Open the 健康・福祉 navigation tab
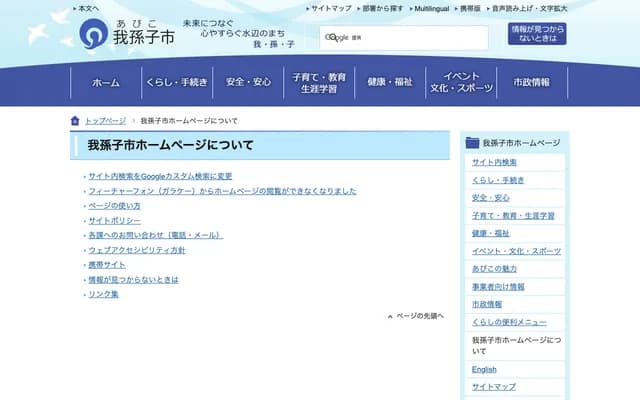640x400 pixels. [390, 83]
